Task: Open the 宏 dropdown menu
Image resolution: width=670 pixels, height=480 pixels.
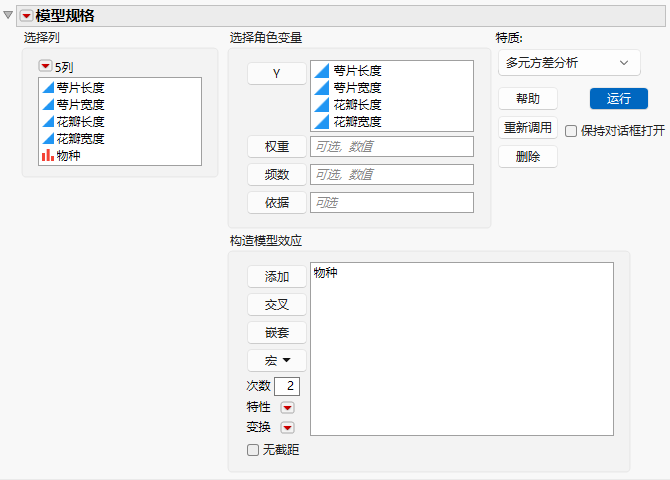Action: point(277,360)
